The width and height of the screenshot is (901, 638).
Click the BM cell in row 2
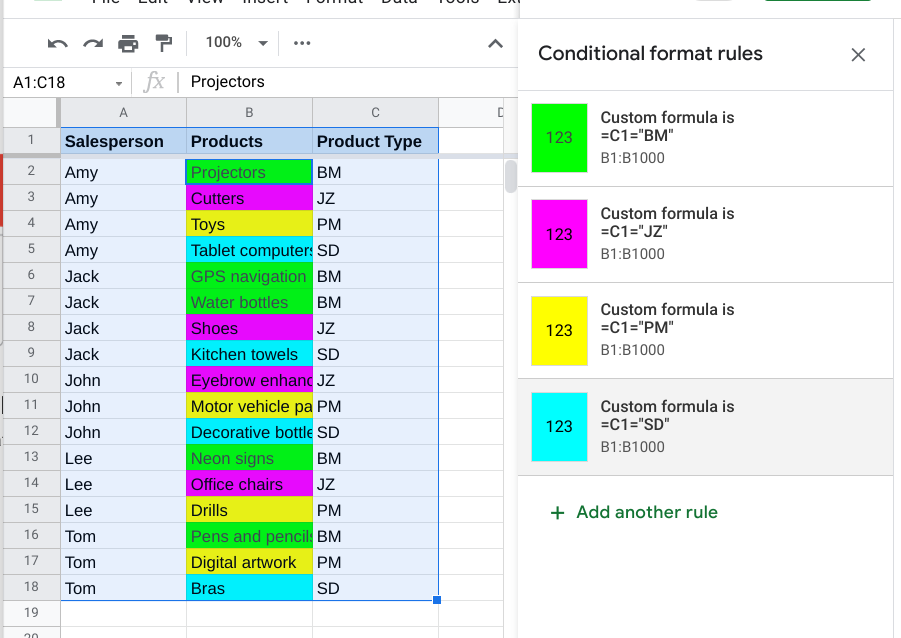coord(375,172)
